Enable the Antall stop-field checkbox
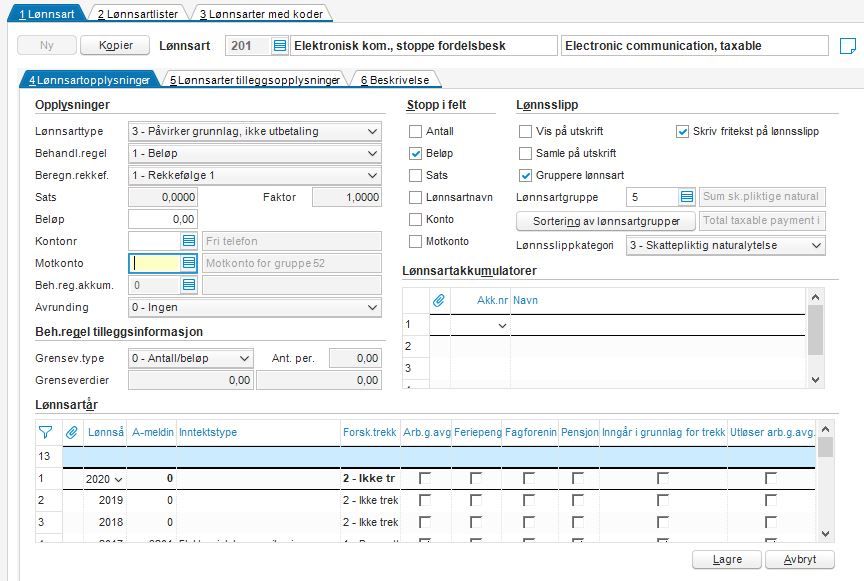 415,131
